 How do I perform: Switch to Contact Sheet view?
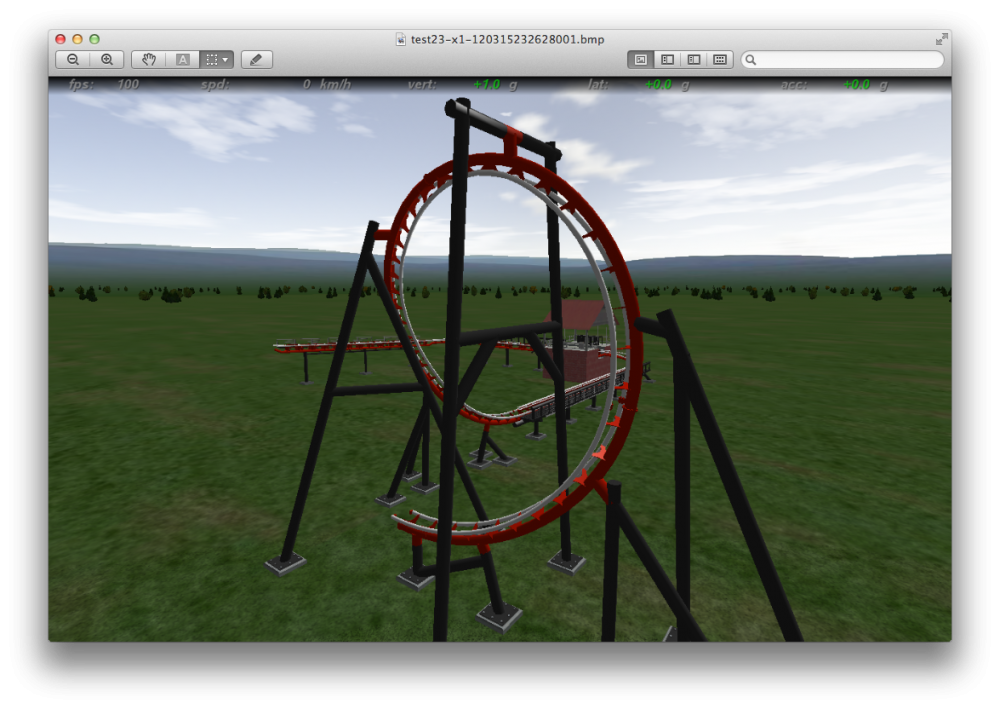pos(719,60)
